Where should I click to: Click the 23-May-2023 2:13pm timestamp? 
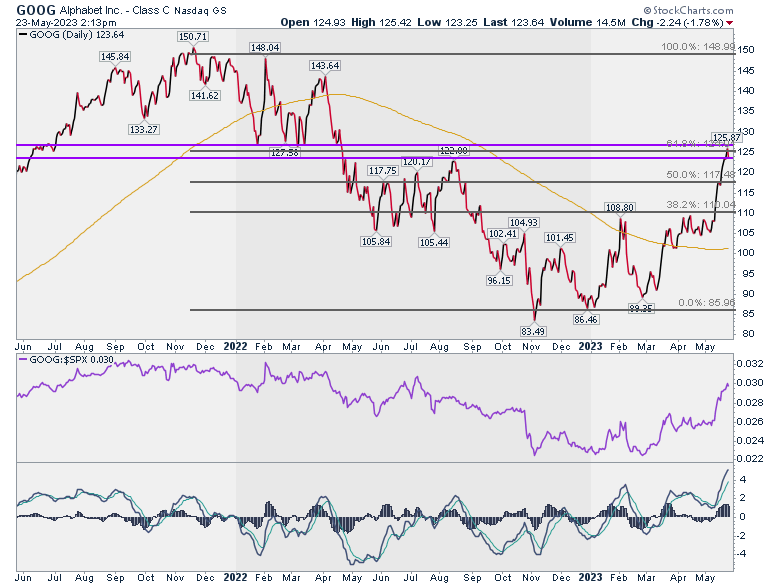[x=66, y=22]
